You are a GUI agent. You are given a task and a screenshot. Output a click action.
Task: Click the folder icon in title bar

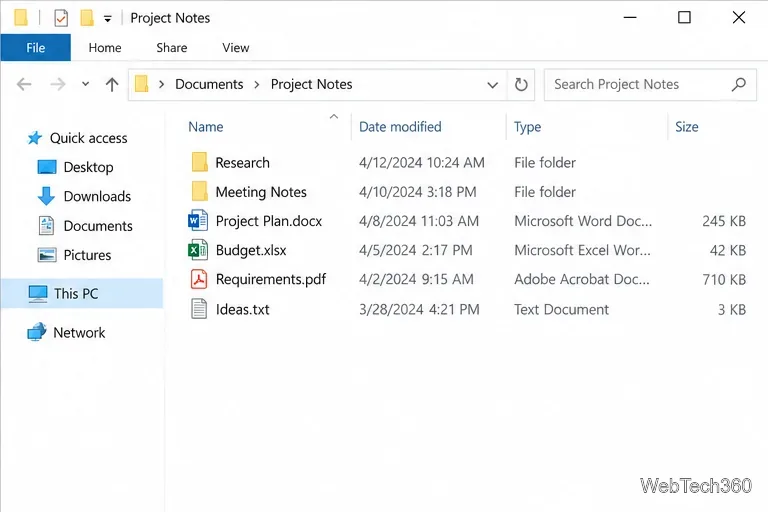[x=21, y=18]
